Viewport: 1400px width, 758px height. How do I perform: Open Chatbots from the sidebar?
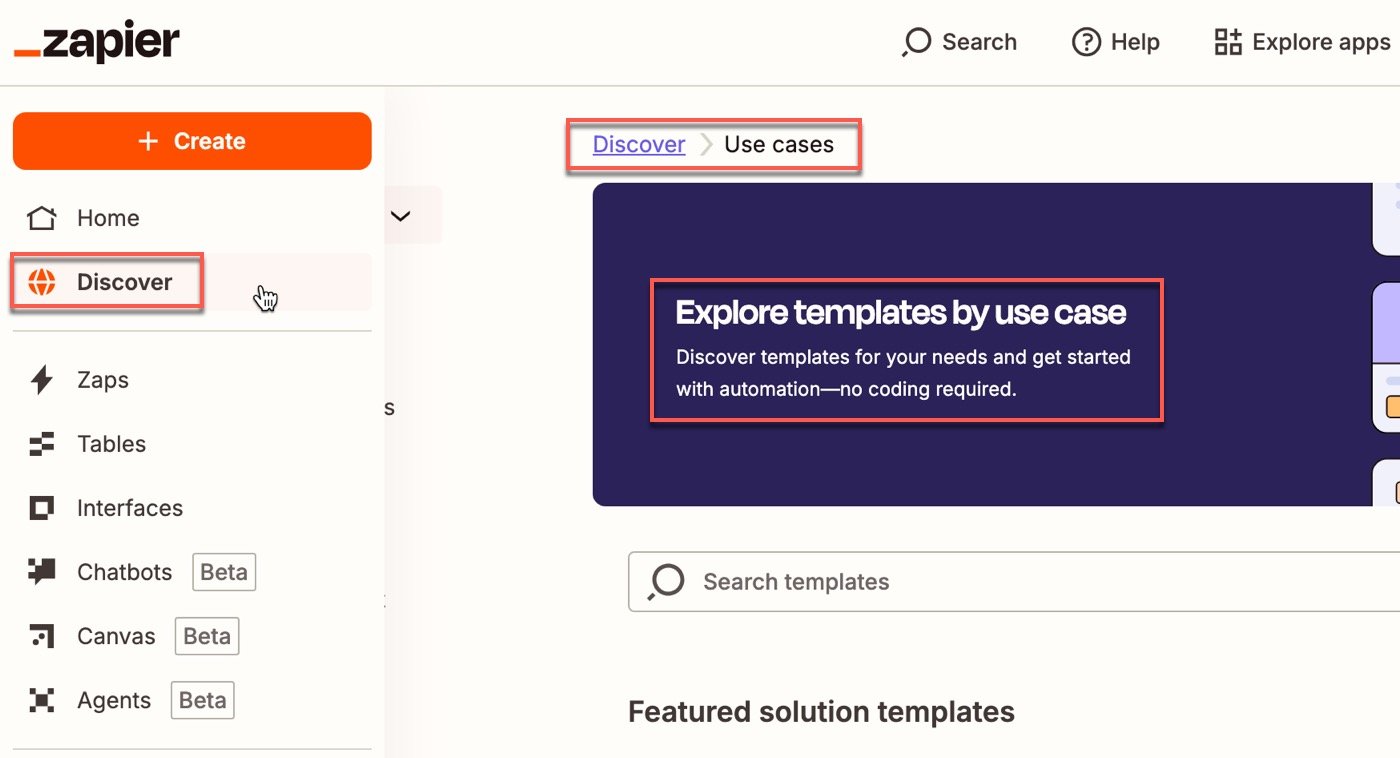pyautogui.click(x=192, y=572)
